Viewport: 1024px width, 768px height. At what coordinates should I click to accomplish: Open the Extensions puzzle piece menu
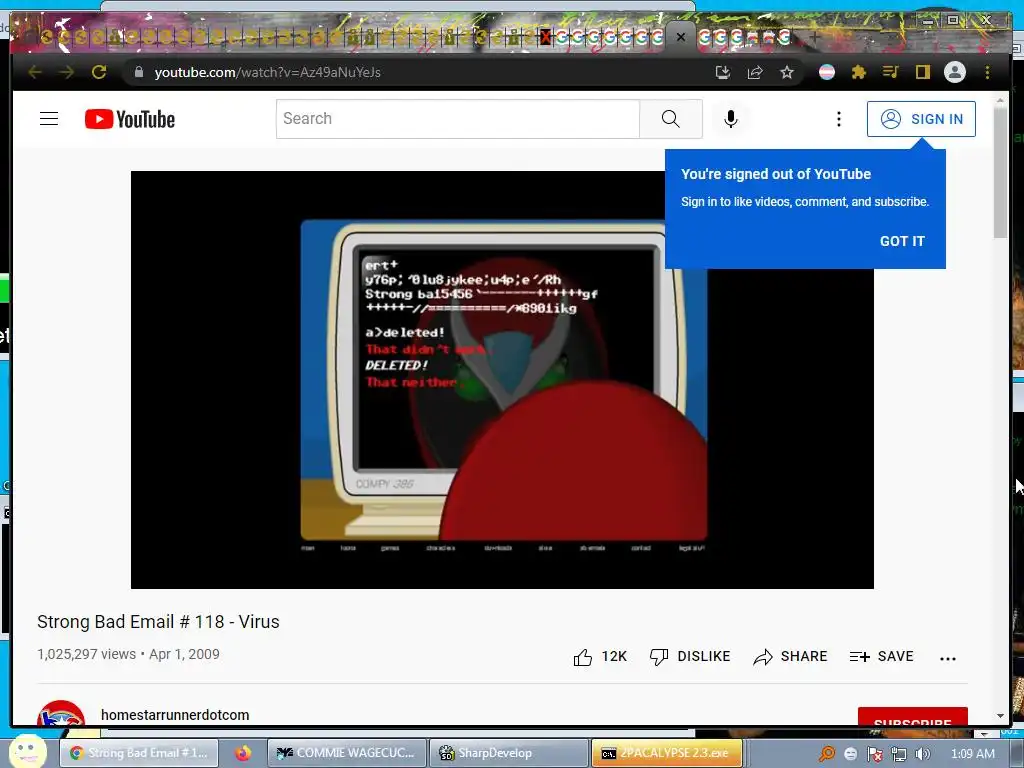coord(859,72)
